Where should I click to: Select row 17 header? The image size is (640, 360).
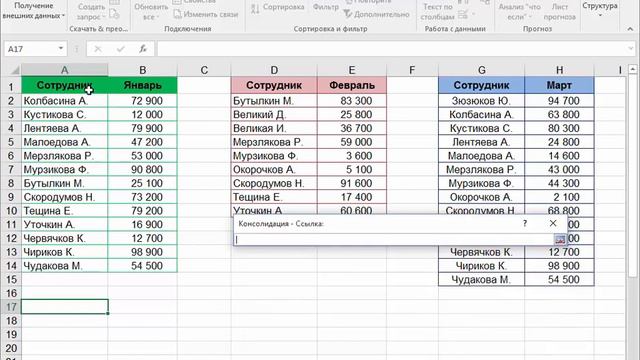click(x=11, y=307)
